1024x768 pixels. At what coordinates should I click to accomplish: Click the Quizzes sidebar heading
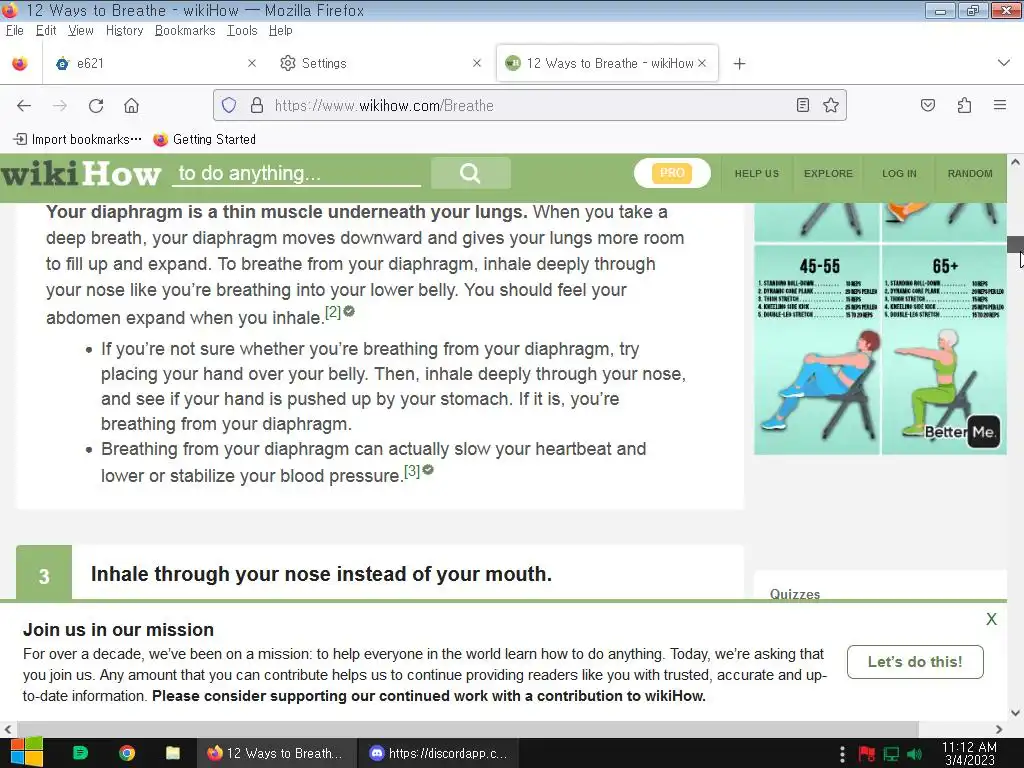click(x=795, y=594)
